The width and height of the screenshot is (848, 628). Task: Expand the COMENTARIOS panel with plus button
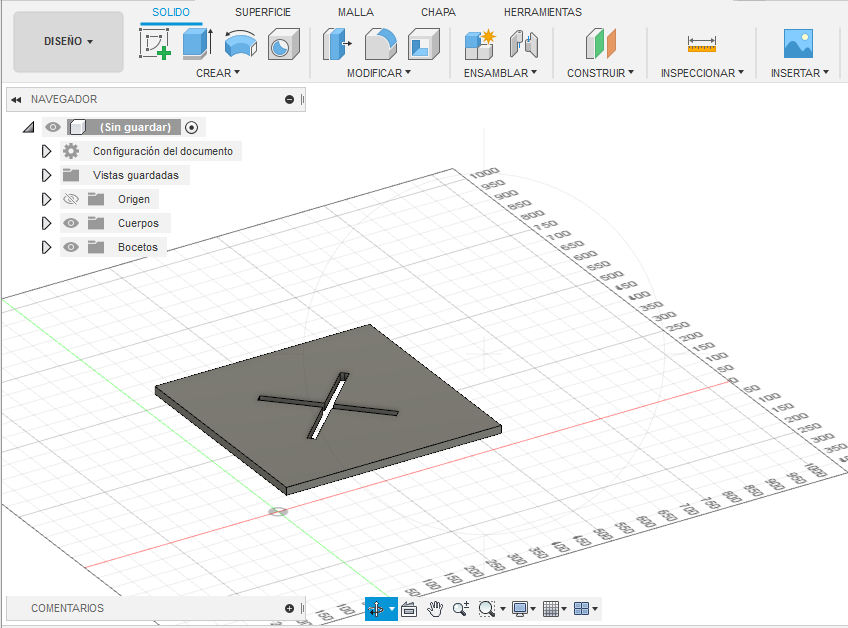[289, 608]
